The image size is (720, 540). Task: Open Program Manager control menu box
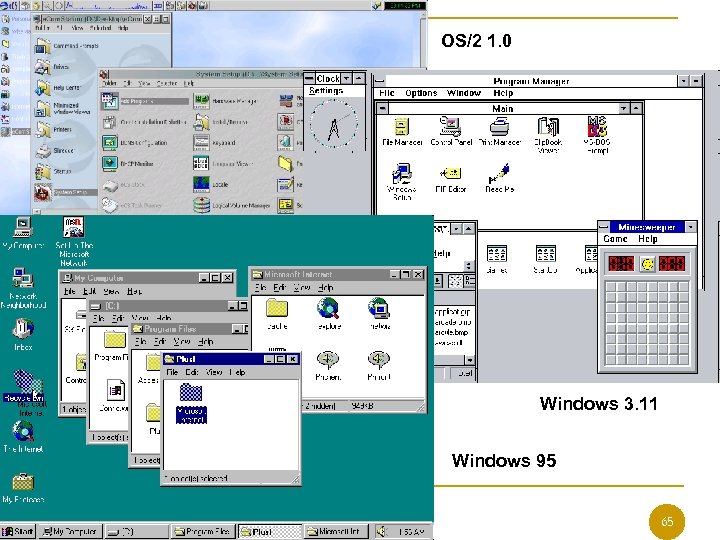click(380, 81)
